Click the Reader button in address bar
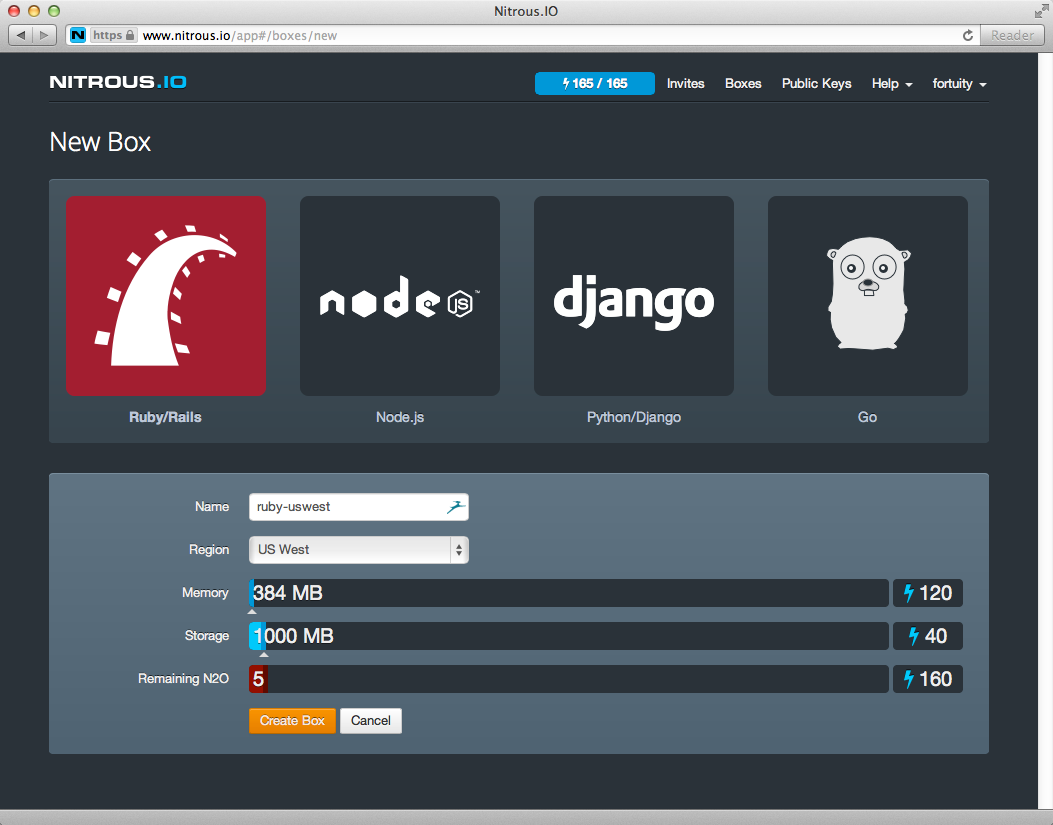Viewport: 1053px width, 825px height. [x=1013, y=35]
